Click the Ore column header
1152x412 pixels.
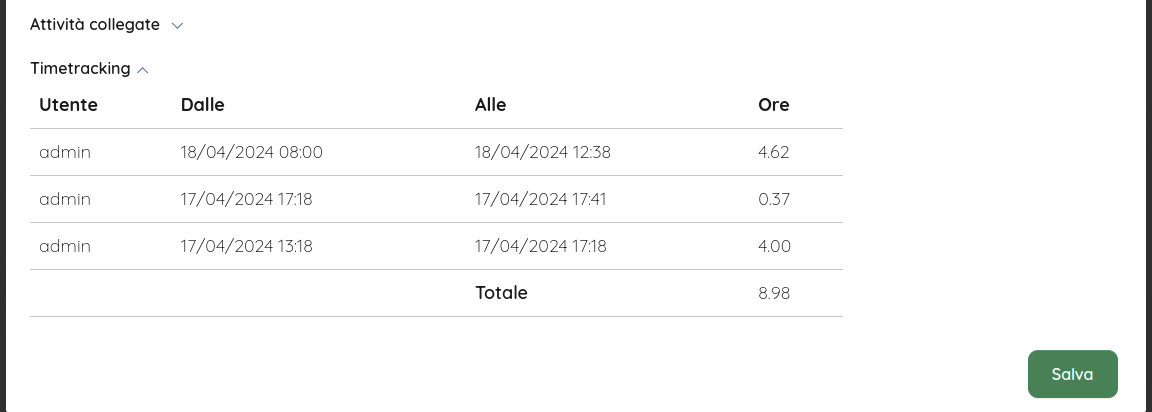(774, 104)
